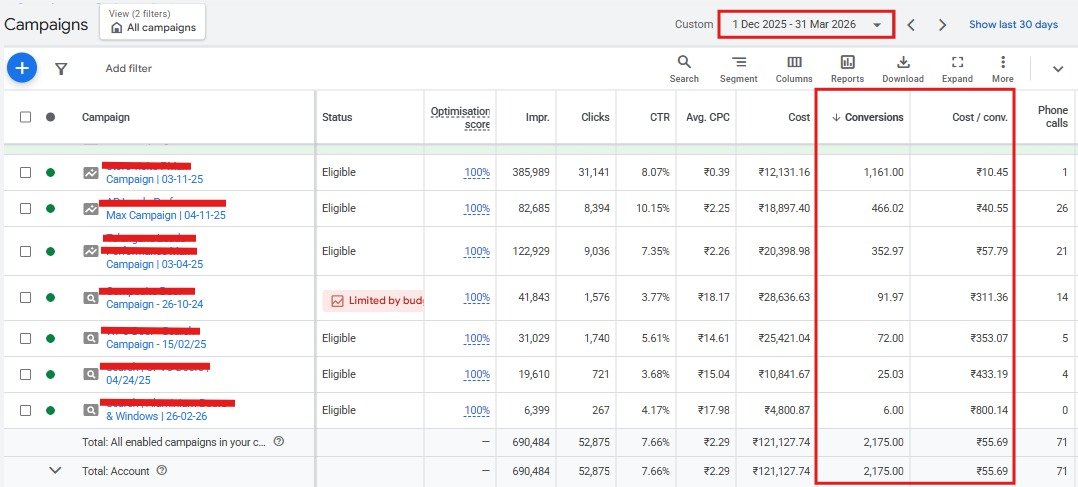The image size is (1078, 487).
Task: Open the filter funnel icon
Action: click(x=61, y=69)
